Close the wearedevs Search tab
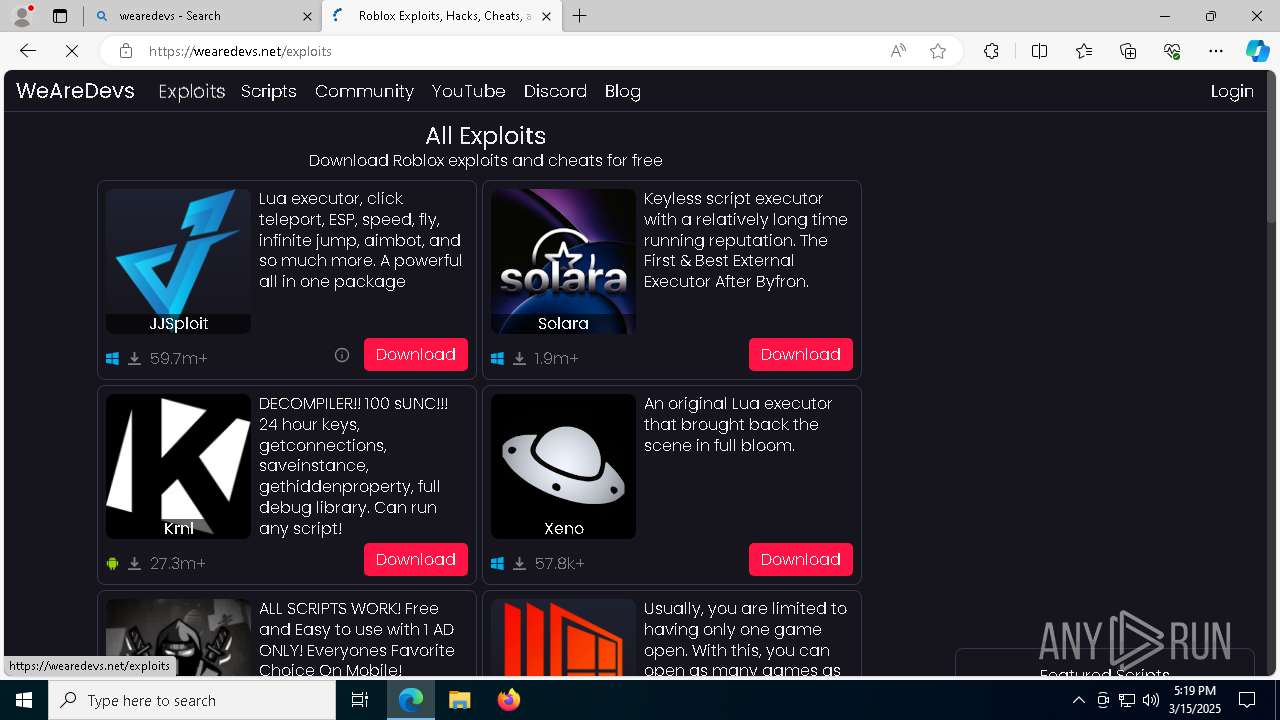The image size is (1280, 720). coord(307,16)
